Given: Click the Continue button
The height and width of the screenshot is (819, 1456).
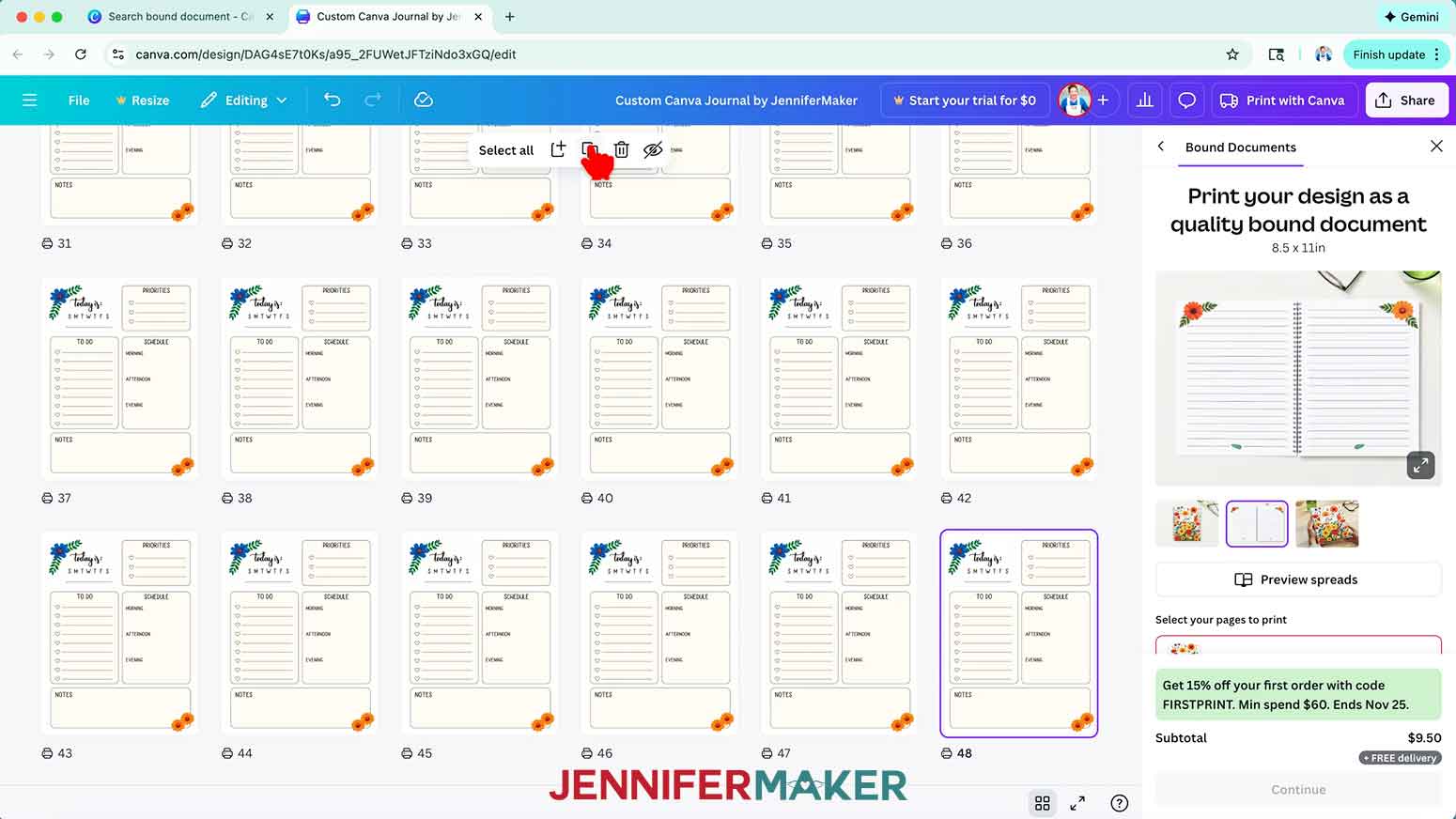Looking at the screenshot, I should click(1298, 790).
